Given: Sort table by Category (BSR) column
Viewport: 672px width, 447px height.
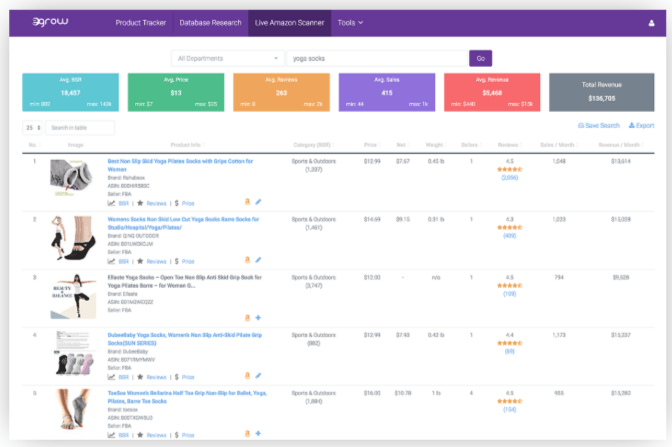Looking at the screenshot, I should [313, 145].
